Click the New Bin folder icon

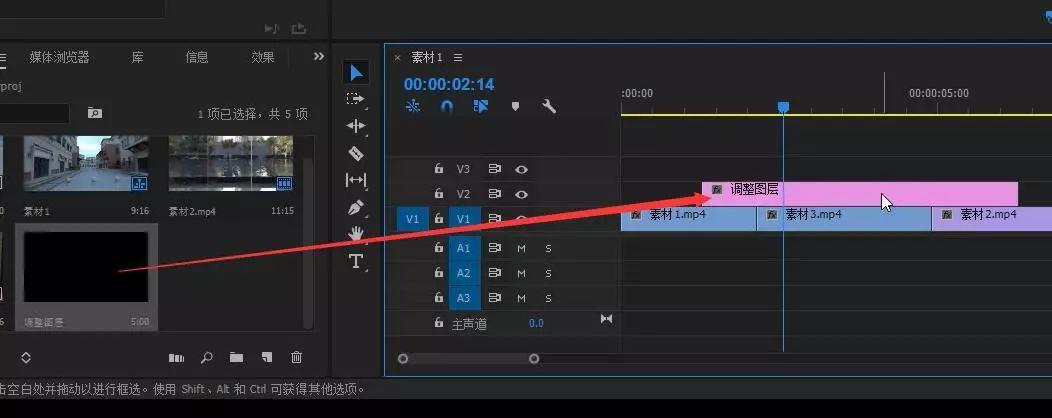tap(236, 358)
